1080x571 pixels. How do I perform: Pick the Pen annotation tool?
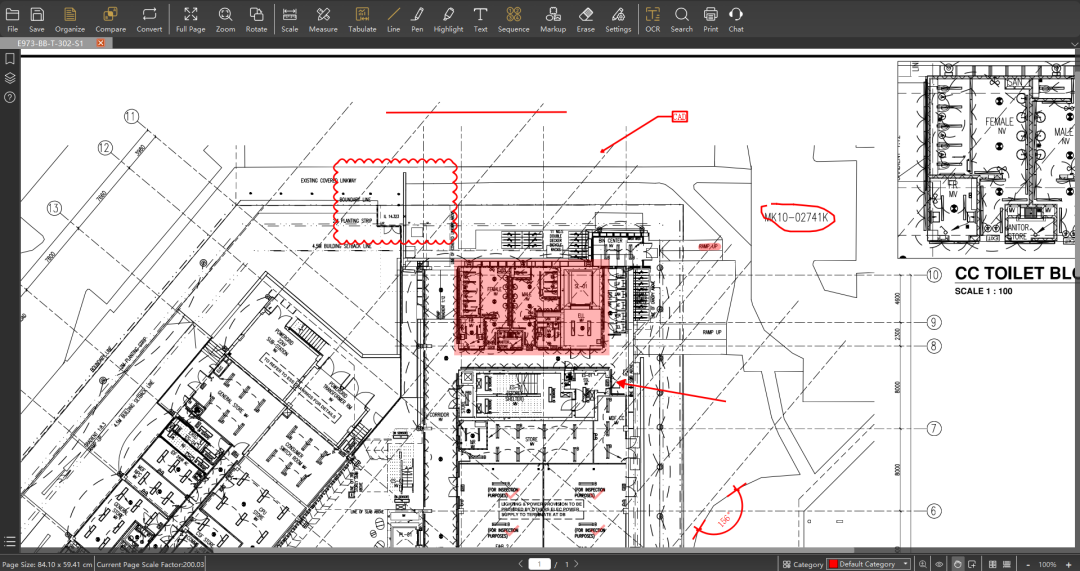[x=417, y=19]
